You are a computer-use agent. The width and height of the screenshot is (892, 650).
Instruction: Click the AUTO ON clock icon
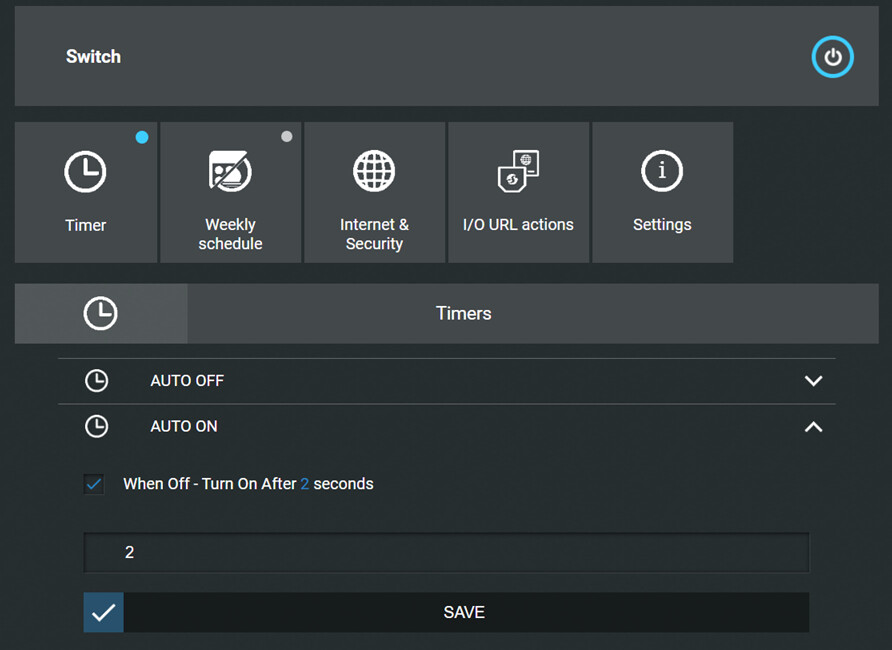pos(96,427)
